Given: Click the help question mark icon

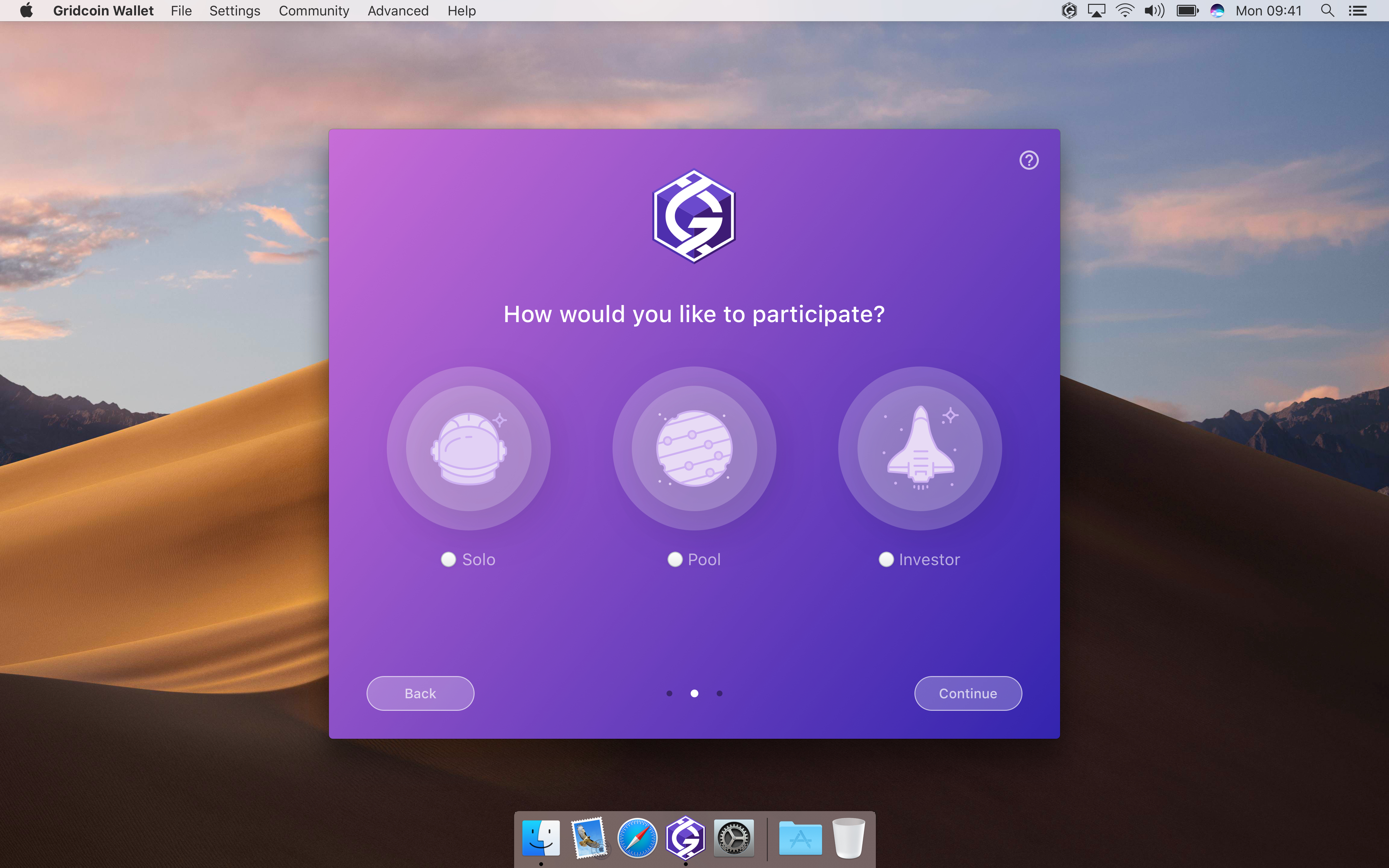Looking at the screenshot, I should tap(1029, 160).
